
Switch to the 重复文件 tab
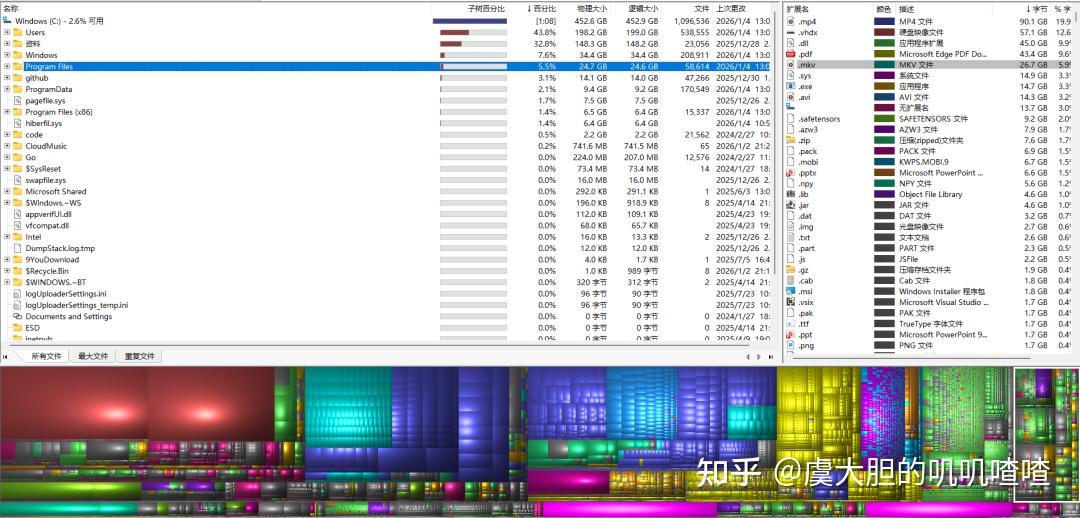tap(139, 356)
